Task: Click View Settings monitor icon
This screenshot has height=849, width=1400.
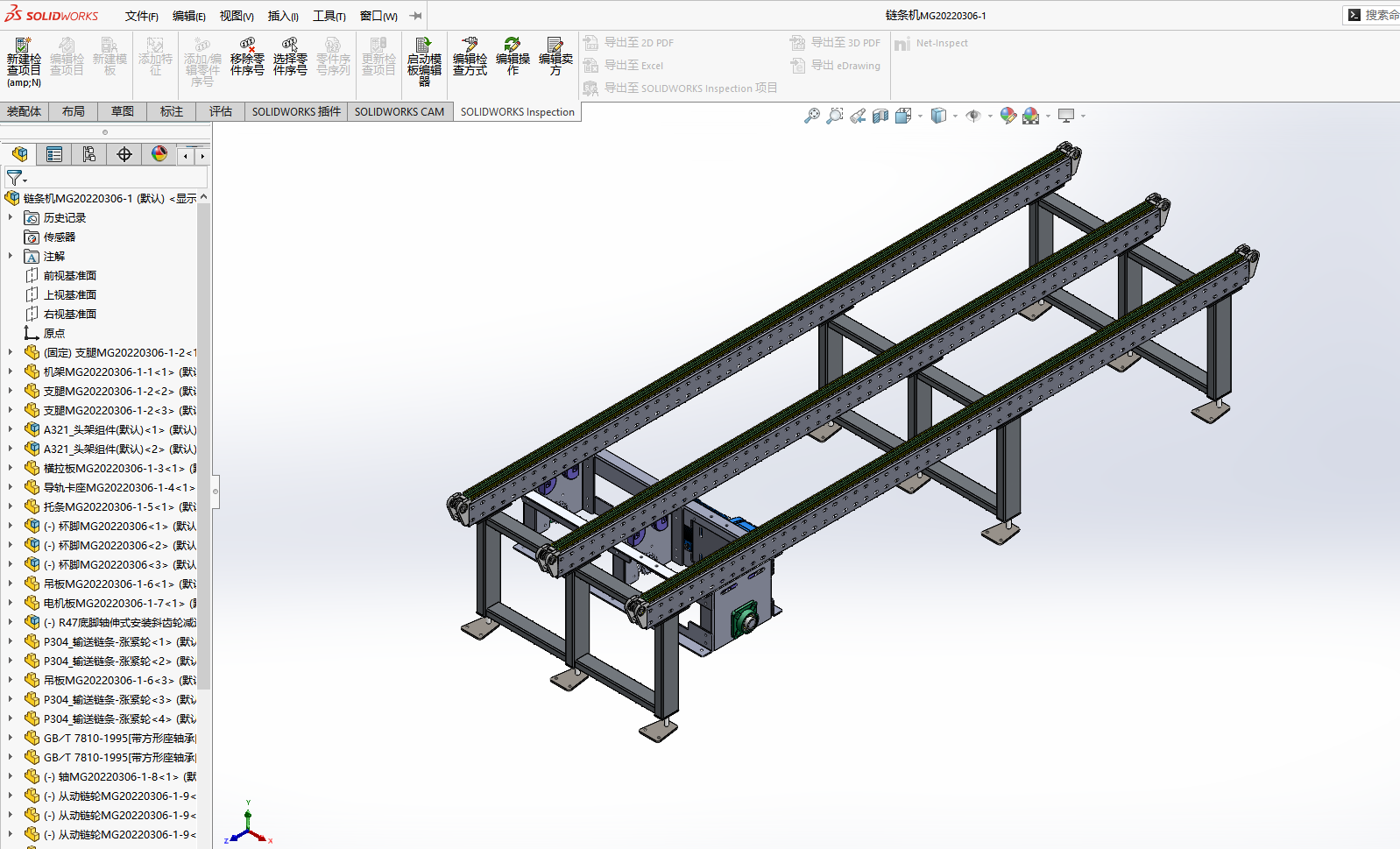Action: (x=1066, y=116)
